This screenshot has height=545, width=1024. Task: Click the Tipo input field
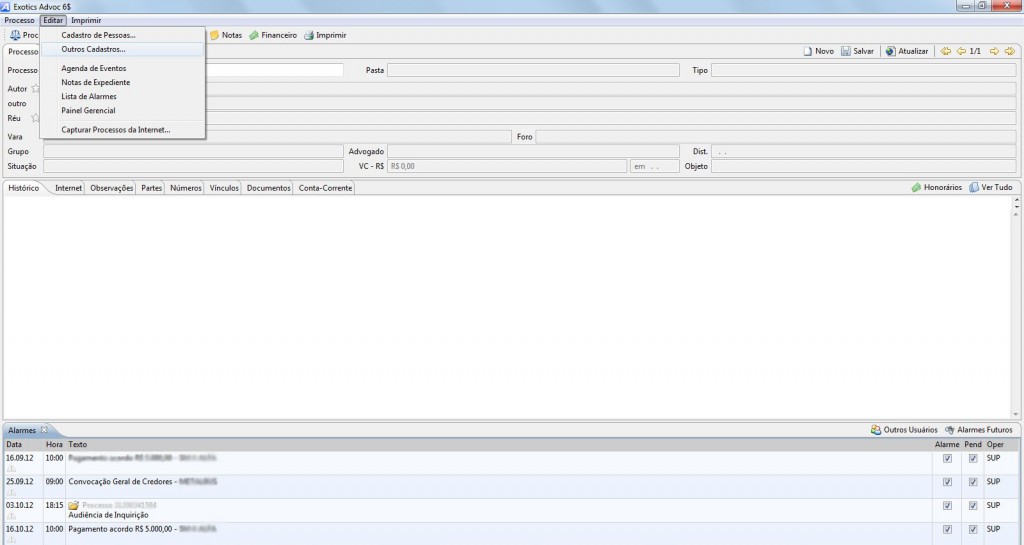tap(863, 70)
